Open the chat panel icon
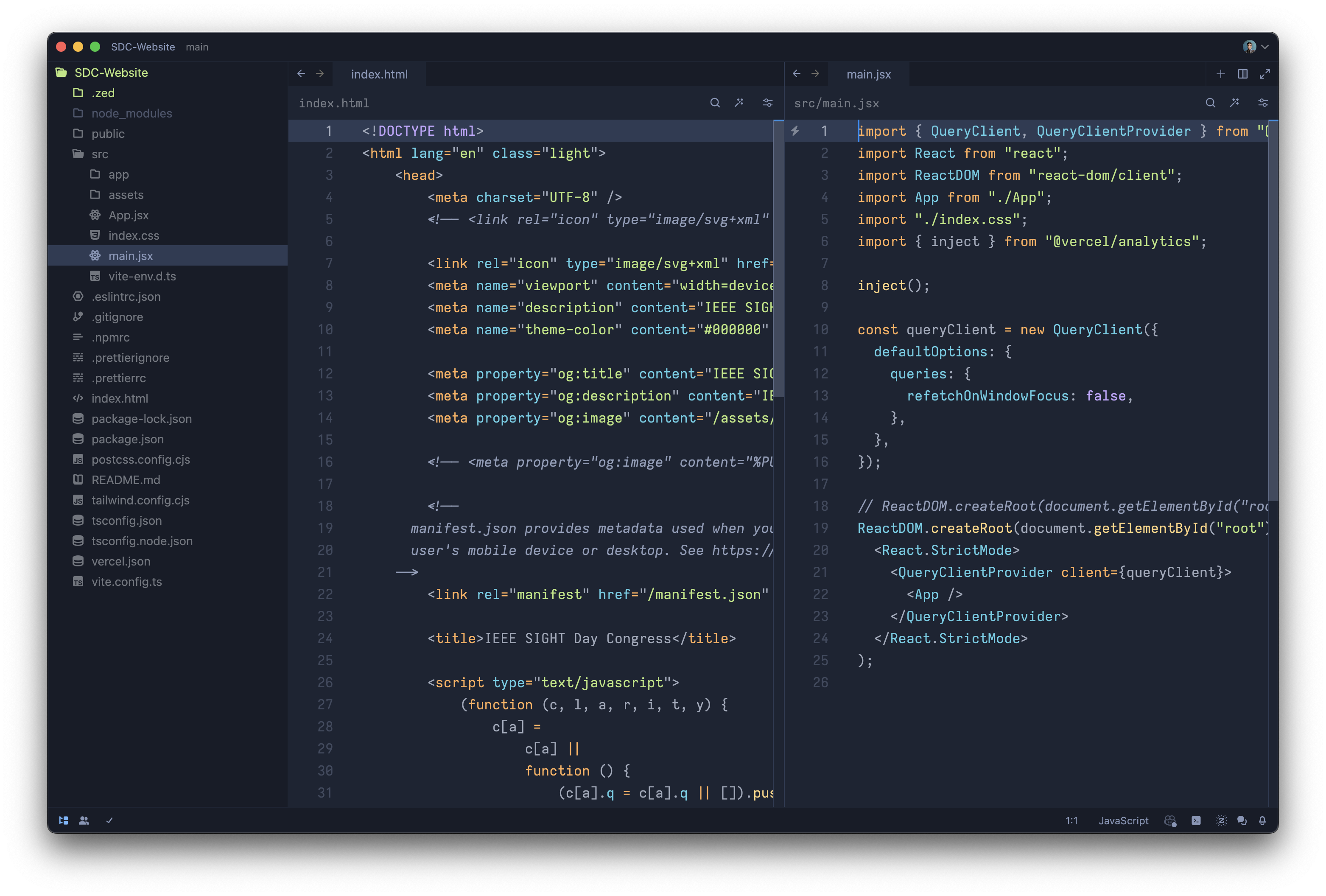Image resolution: width=1326 pixels, height=896 pixels. [1242, 820]
